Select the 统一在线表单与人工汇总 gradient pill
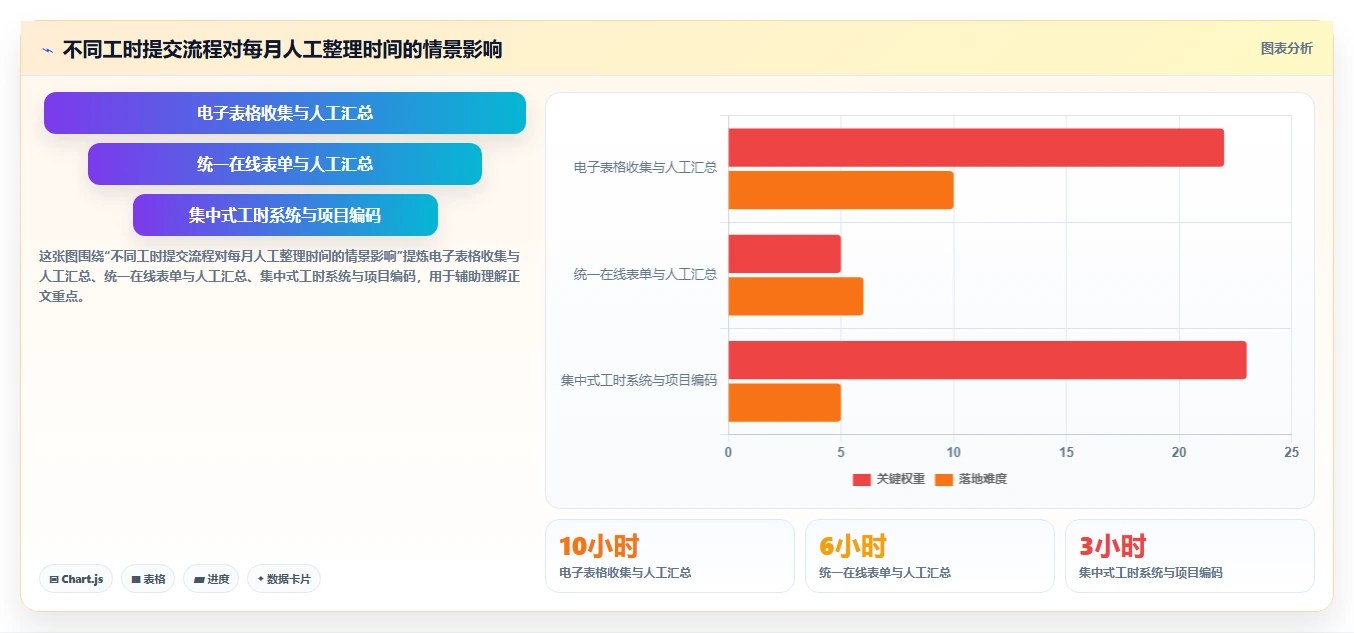Image resolution: width=1354 pixels, height=633 pixels. point(285,164)
